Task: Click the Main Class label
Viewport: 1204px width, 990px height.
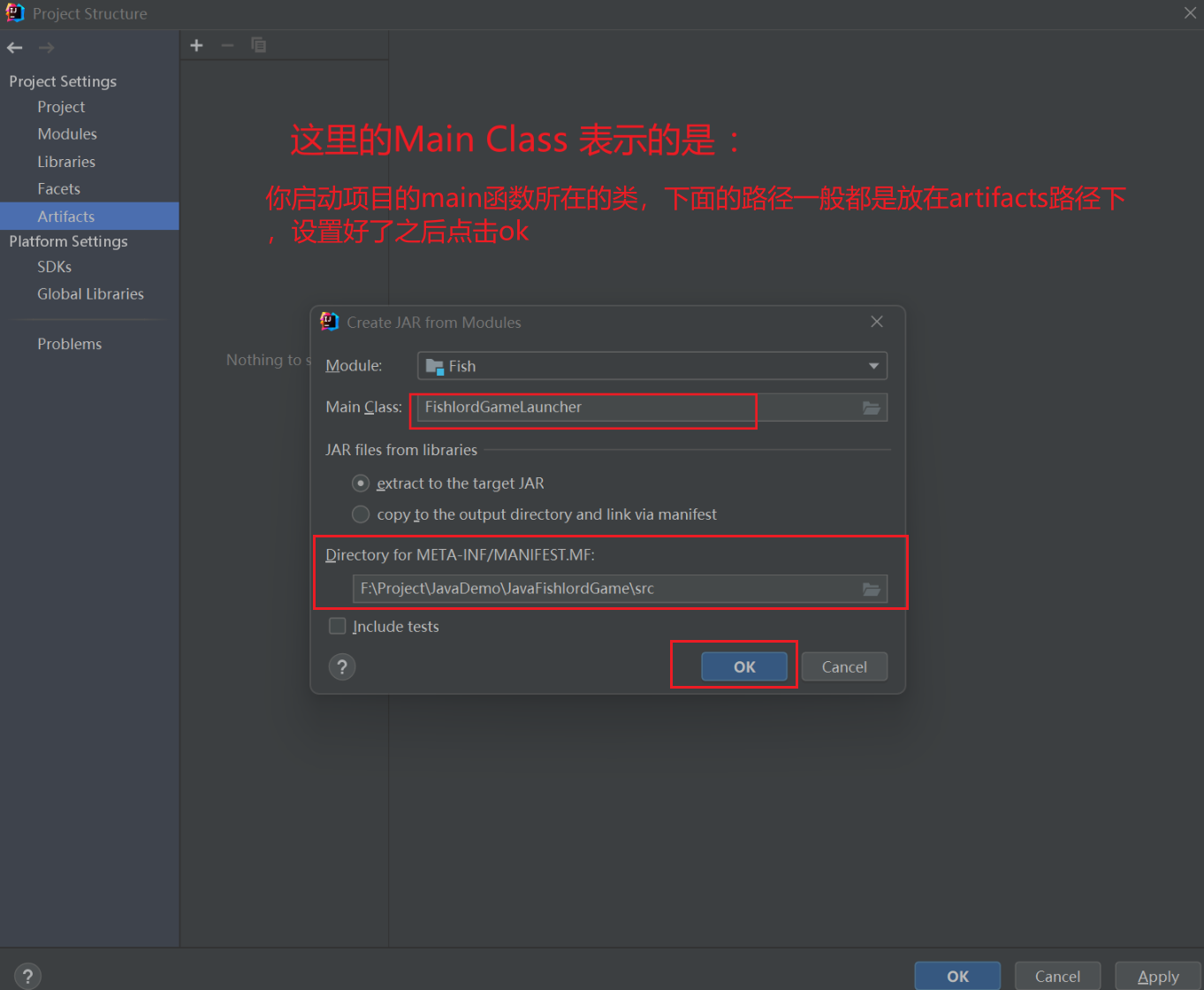Action: point(363,407)
